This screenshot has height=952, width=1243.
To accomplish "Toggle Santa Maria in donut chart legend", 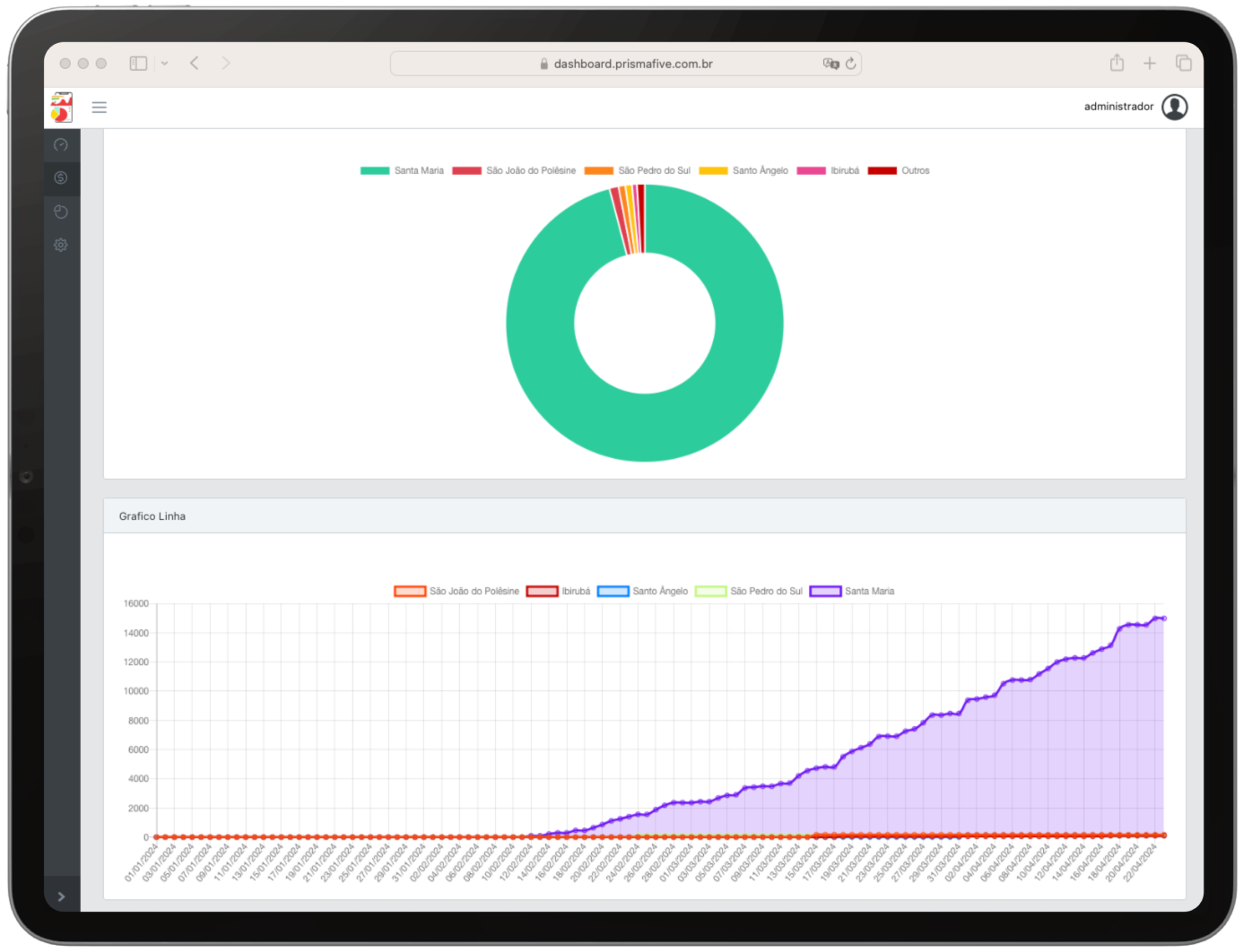I will pyautogui.click(x=402, y=170).
